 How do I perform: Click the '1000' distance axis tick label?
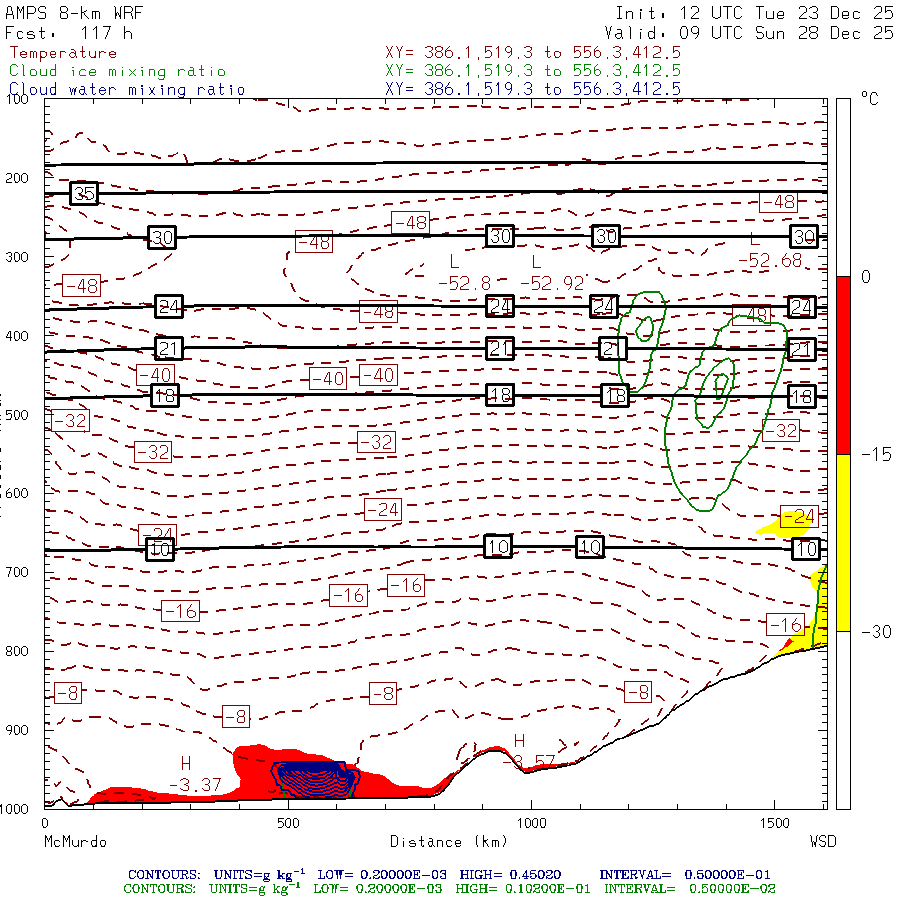(x=531, y=823)
